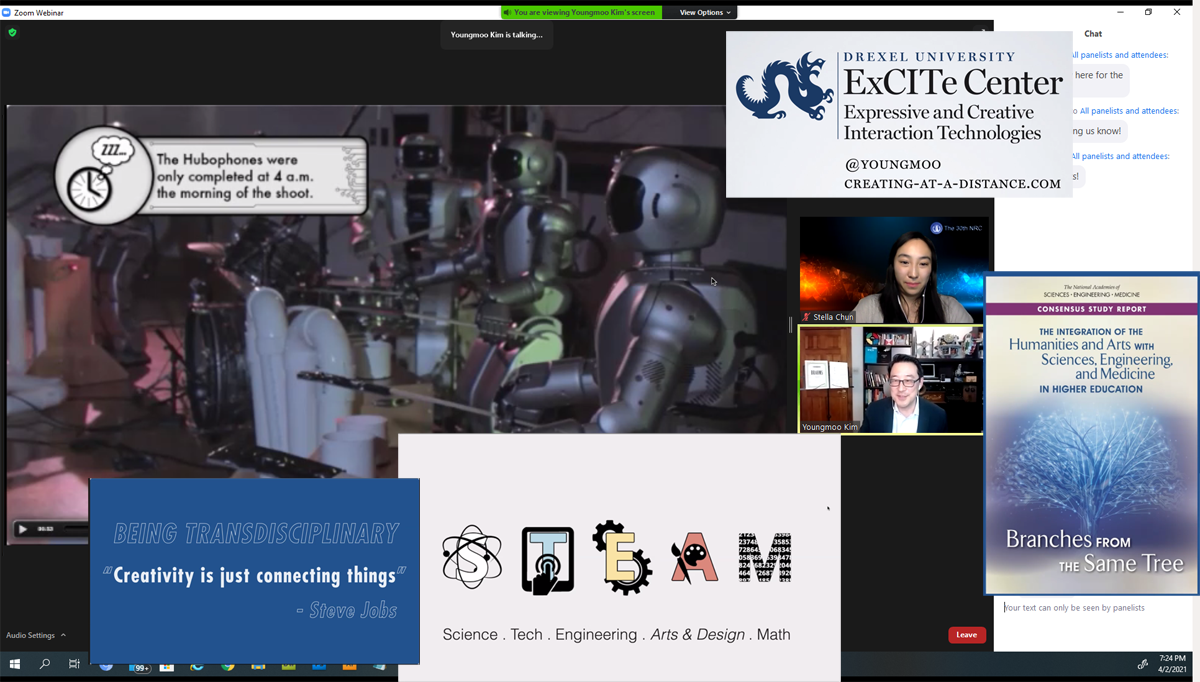Restore down the Zoom Webinar window
Screen dimensions: 1200x682
[1148, 12]
